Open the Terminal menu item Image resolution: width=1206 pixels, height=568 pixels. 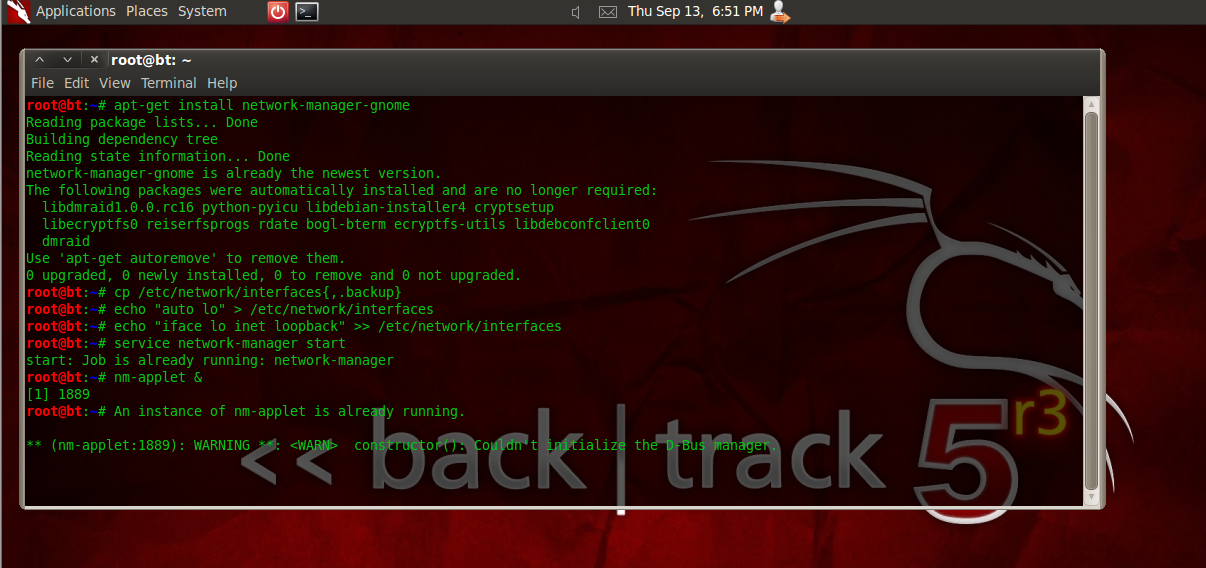pos(169,83)
